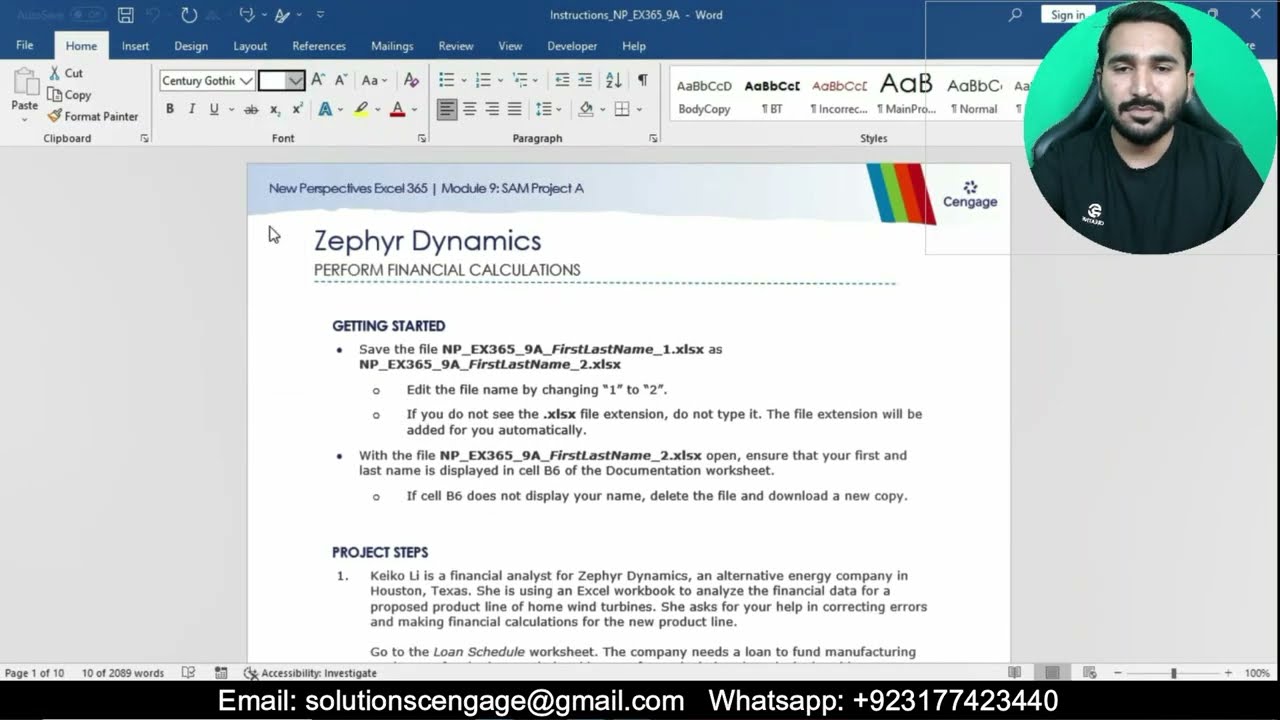This screenshot has width=1280, height=720.
Task: Toggle Italic formatting
Action: [191, 109]
